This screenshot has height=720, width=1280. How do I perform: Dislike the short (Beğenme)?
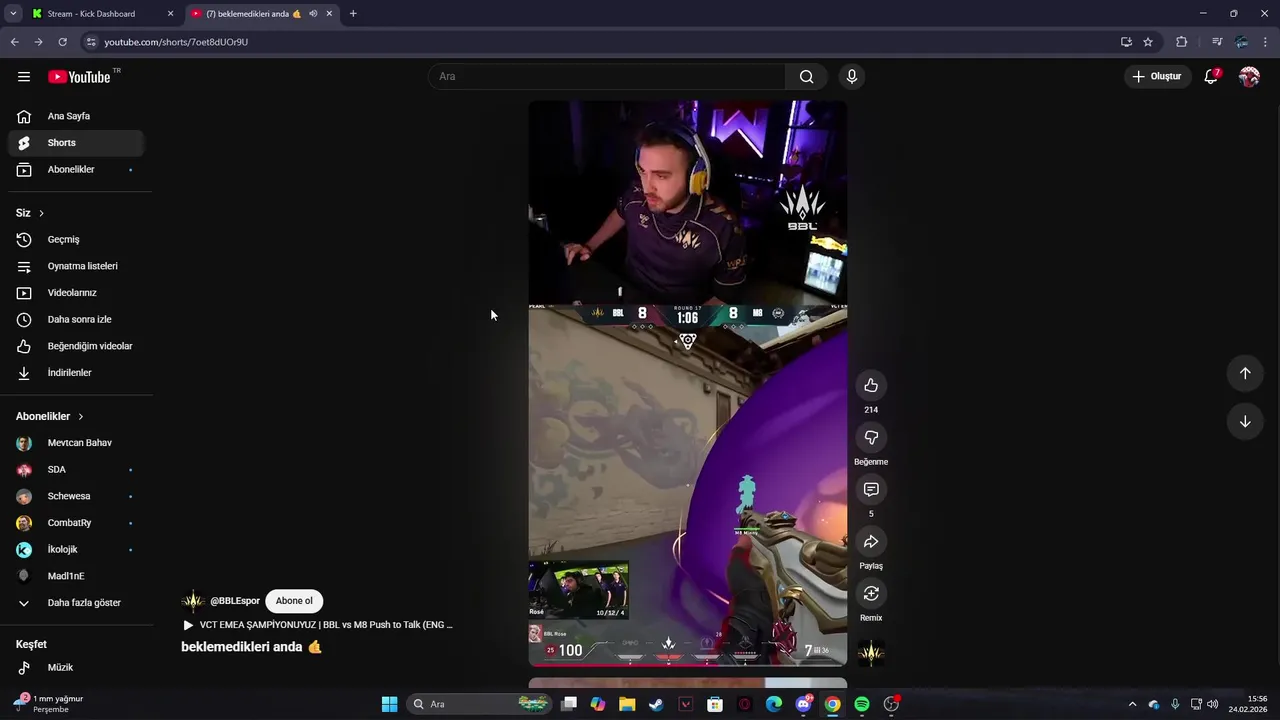pyautogui.click(x=871, y=438)
